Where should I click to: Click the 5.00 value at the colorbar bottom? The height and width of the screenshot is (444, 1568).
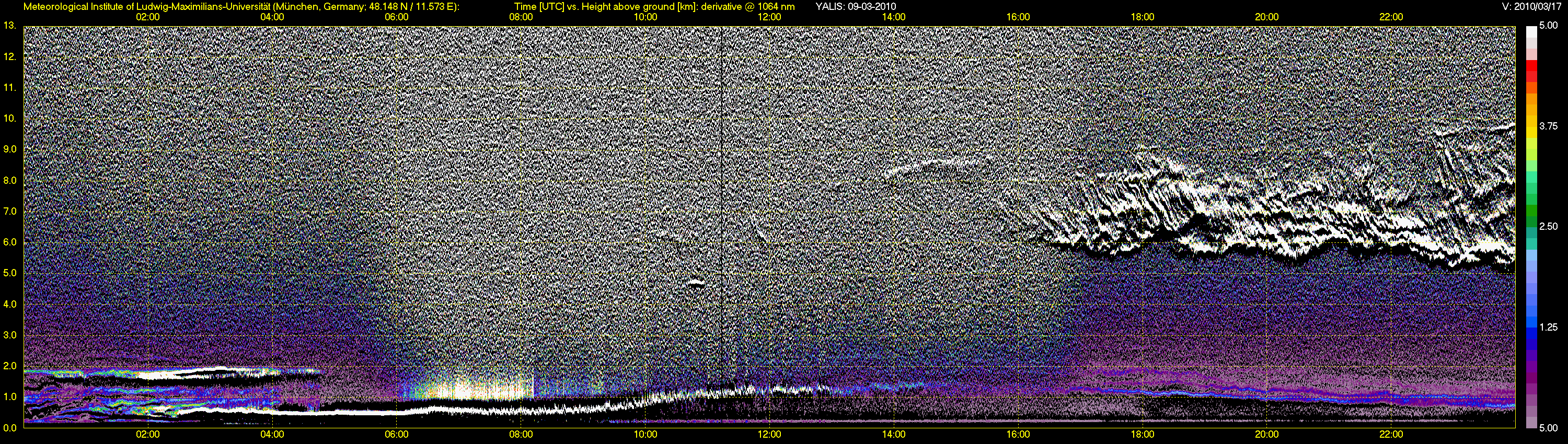1549,428
